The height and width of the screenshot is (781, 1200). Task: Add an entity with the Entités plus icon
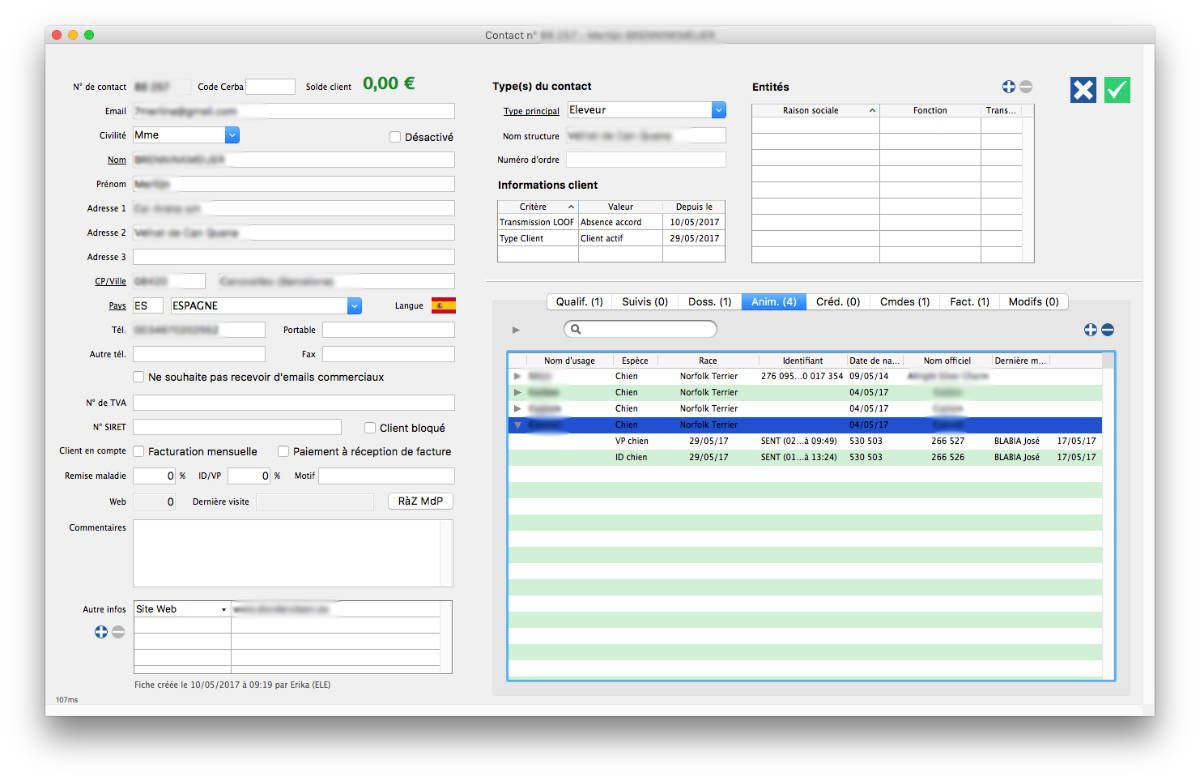click(x=1009, y=87)
